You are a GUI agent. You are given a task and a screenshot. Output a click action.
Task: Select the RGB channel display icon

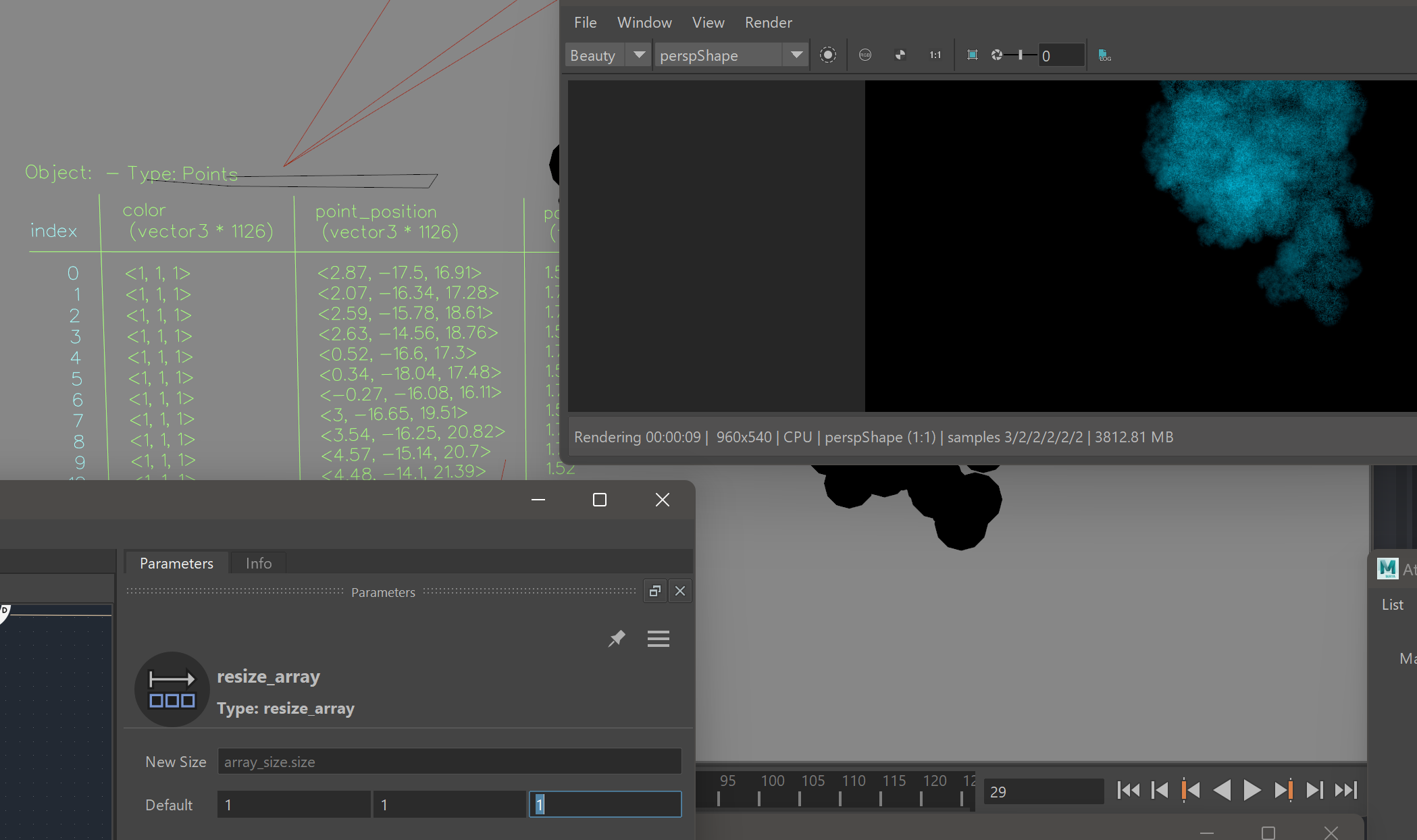tap(865, 55)
